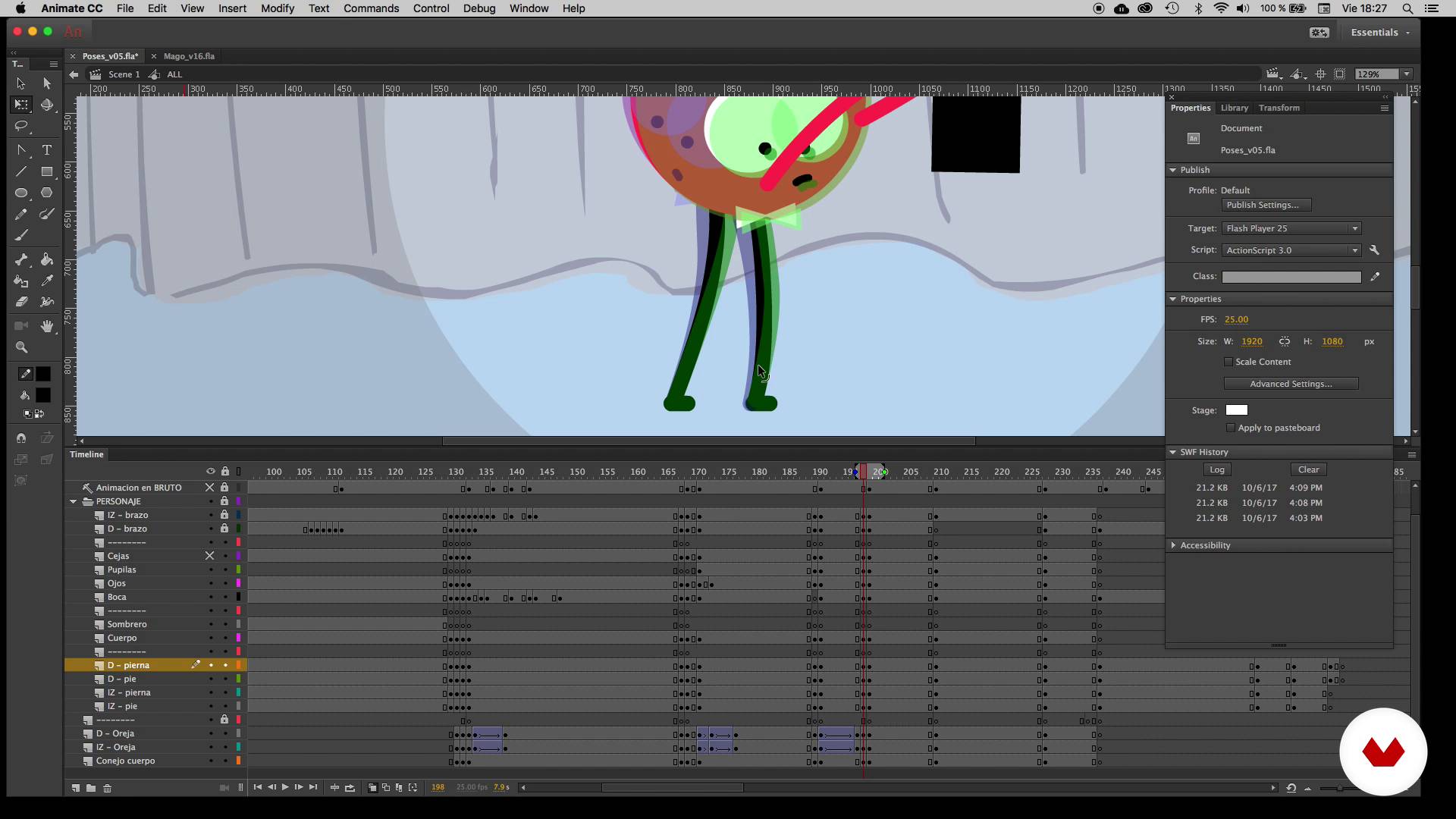1456x819 pixels.
Task: Open the Stage background color swatch
Action: pyautogui.click(x=1236, y=411)
